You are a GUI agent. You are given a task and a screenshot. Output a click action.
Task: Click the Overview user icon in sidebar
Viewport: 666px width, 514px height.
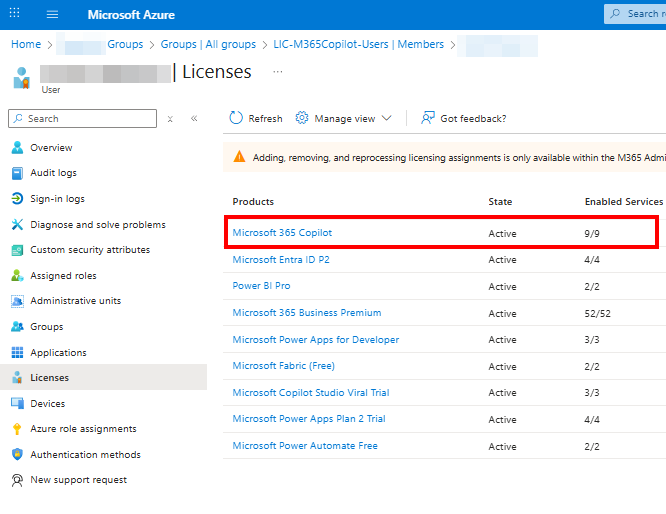[x=17, y=147]
